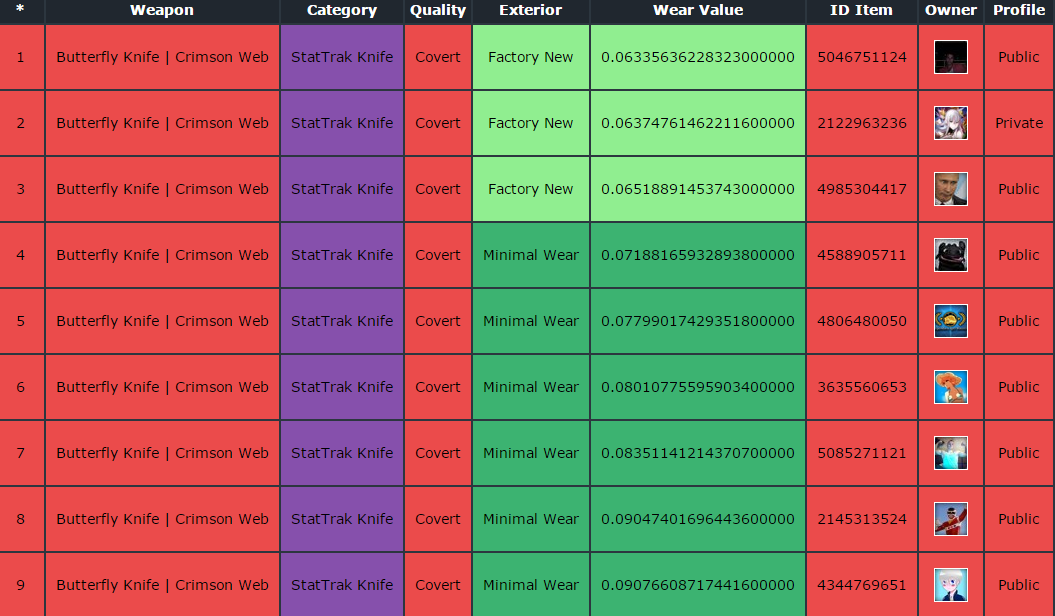The width and height of the screenshot is (1055, 616).
Task: Click rank number 9 cell
Action: (20, 584)
